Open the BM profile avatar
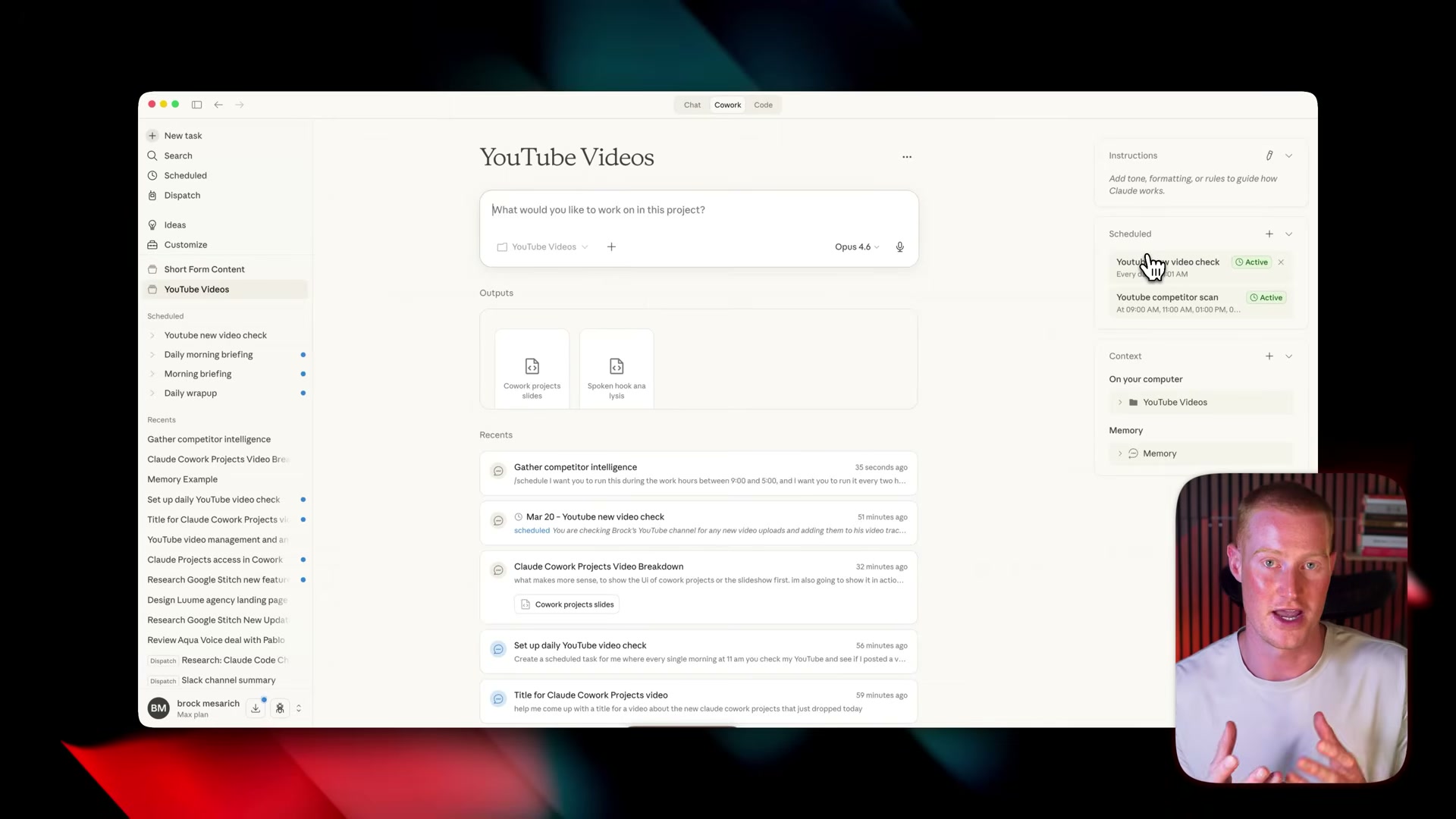 point(158,708)
